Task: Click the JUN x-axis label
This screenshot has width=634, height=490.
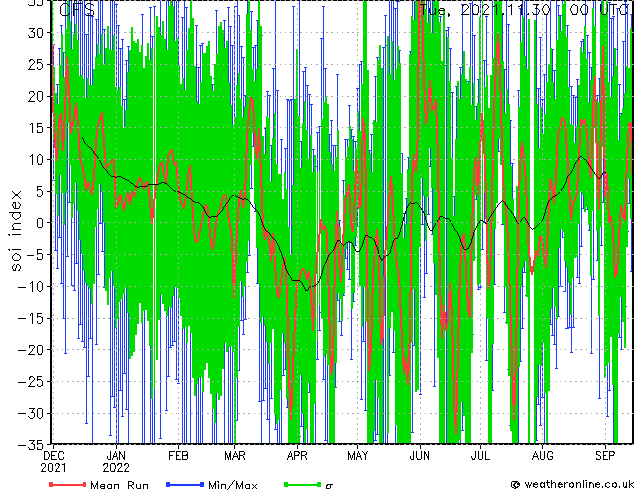Action: point(420,456)
